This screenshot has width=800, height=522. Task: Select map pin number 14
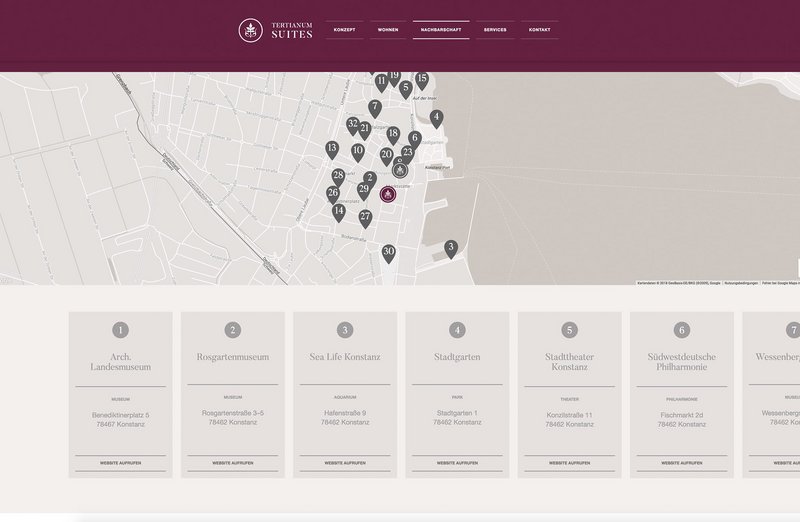338,213
